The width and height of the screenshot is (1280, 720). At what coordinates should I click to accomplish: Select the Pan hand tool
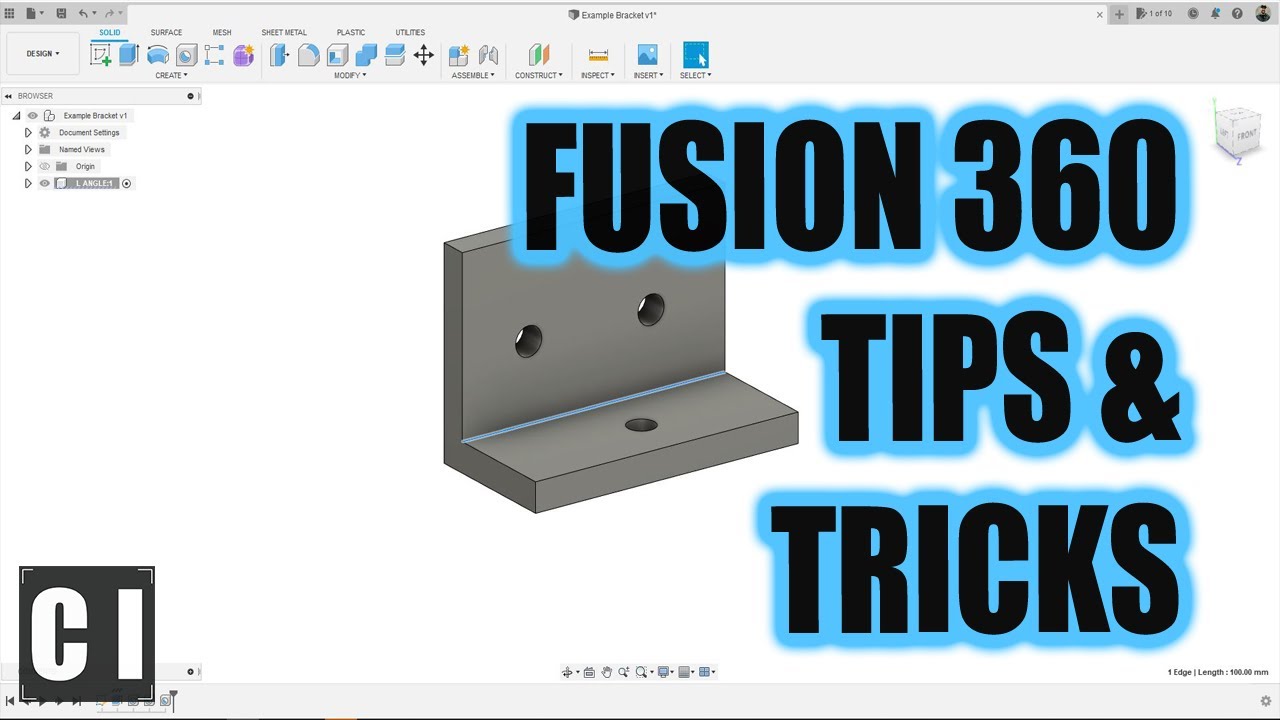point(606,672)
